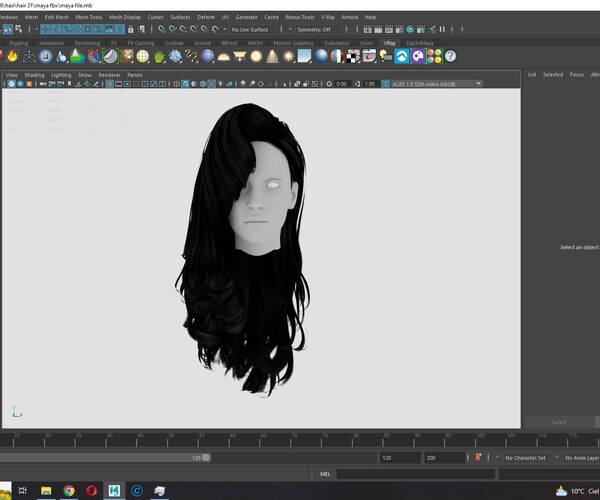Open the Mesh Tools menu
The image size is (600, 500).
tap(88, 17)
